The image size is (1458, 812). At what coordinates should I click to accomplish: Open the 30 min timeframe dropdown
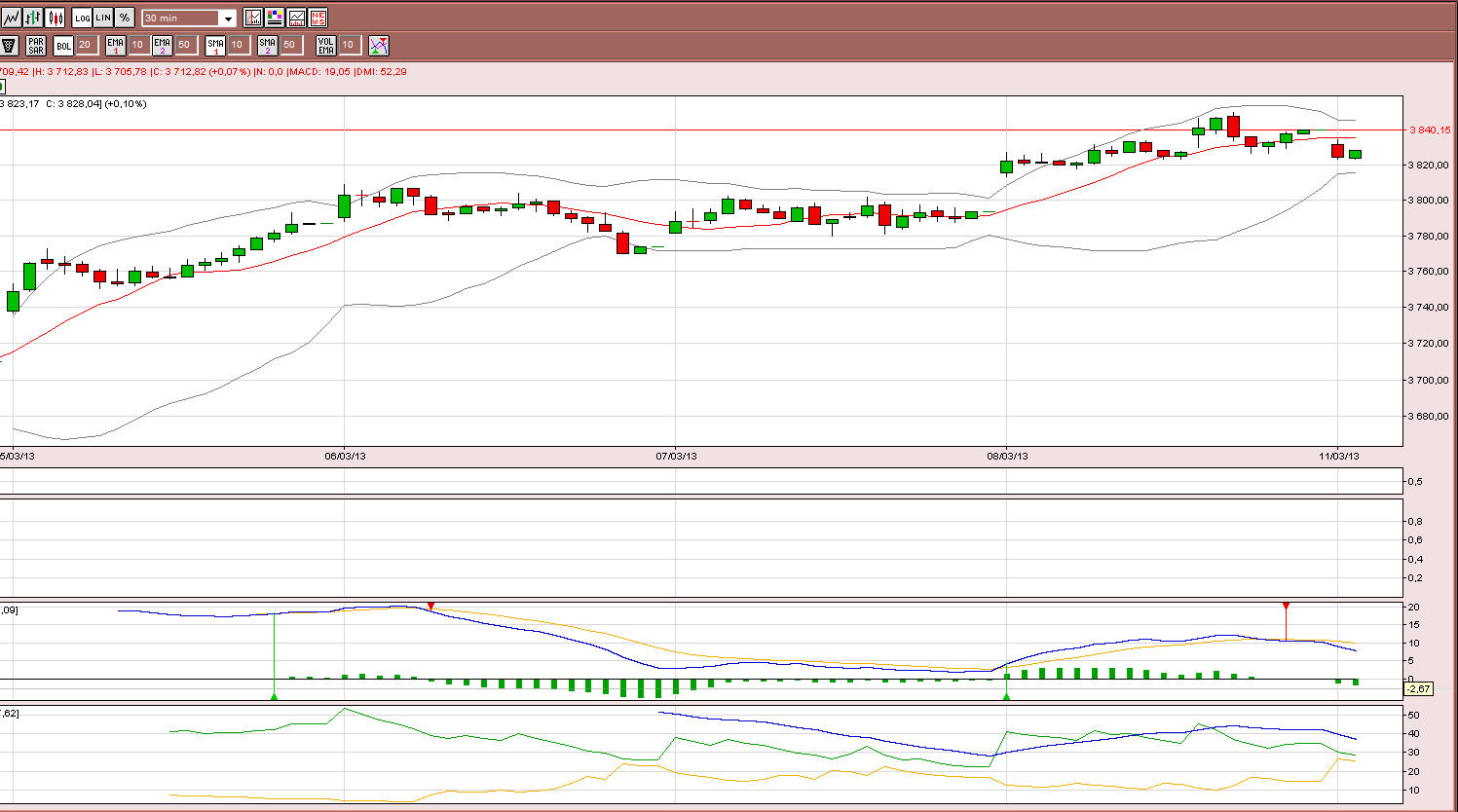(189, 18)
